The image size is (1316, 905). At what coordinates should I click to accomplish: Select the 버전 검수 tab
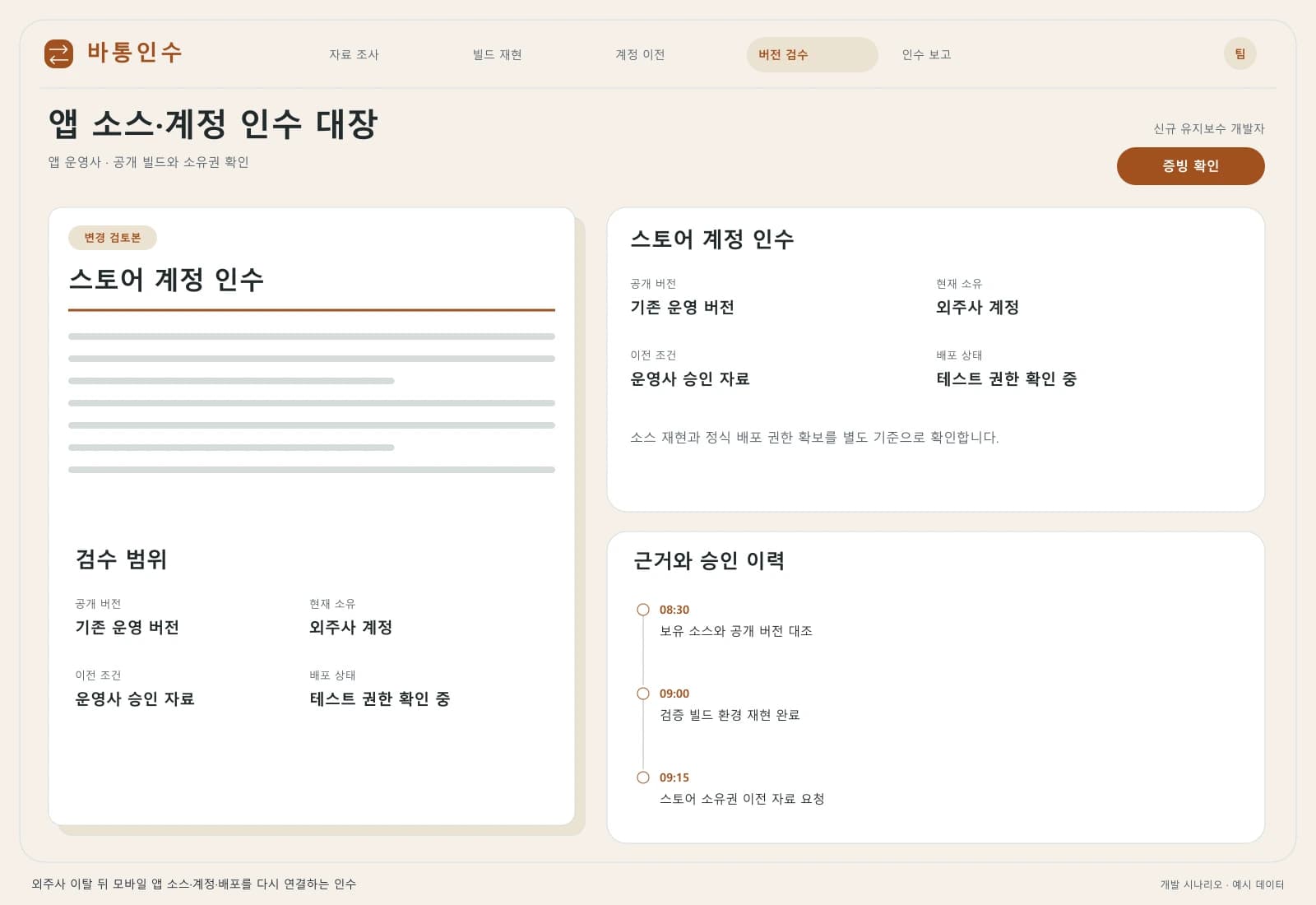click(x=813, y=54)
